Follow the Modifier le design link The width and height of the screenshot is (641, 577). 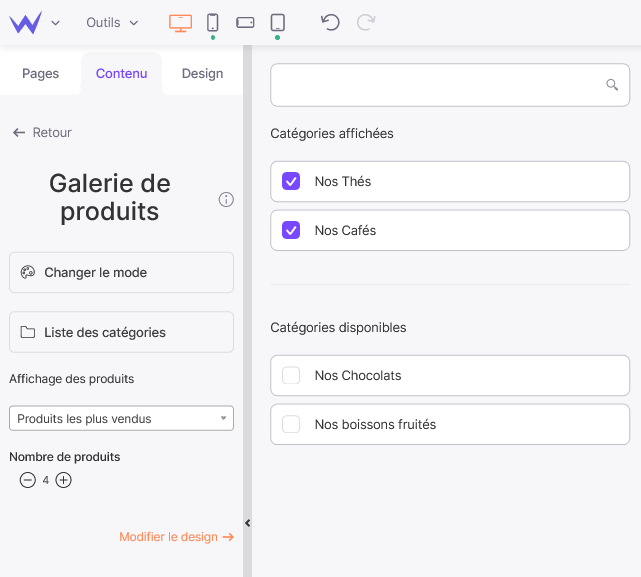coord(177,537)
